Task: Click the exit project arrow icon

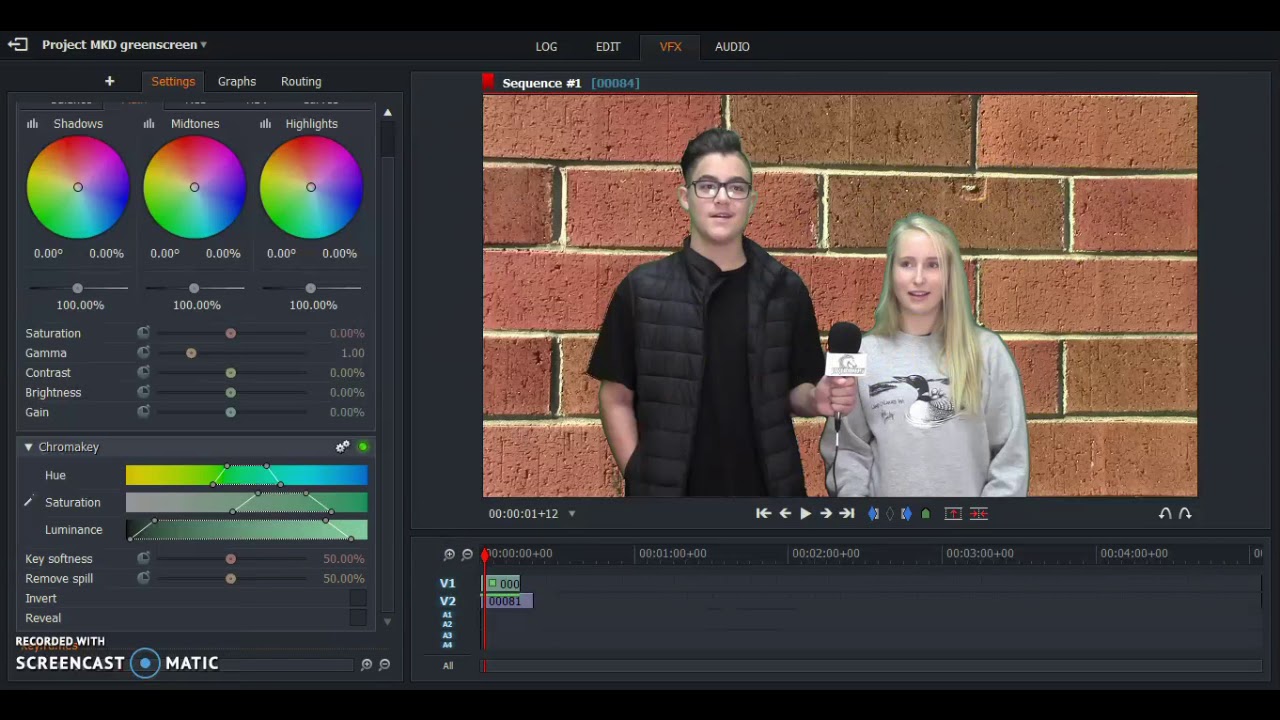Action: pos(17,45)
